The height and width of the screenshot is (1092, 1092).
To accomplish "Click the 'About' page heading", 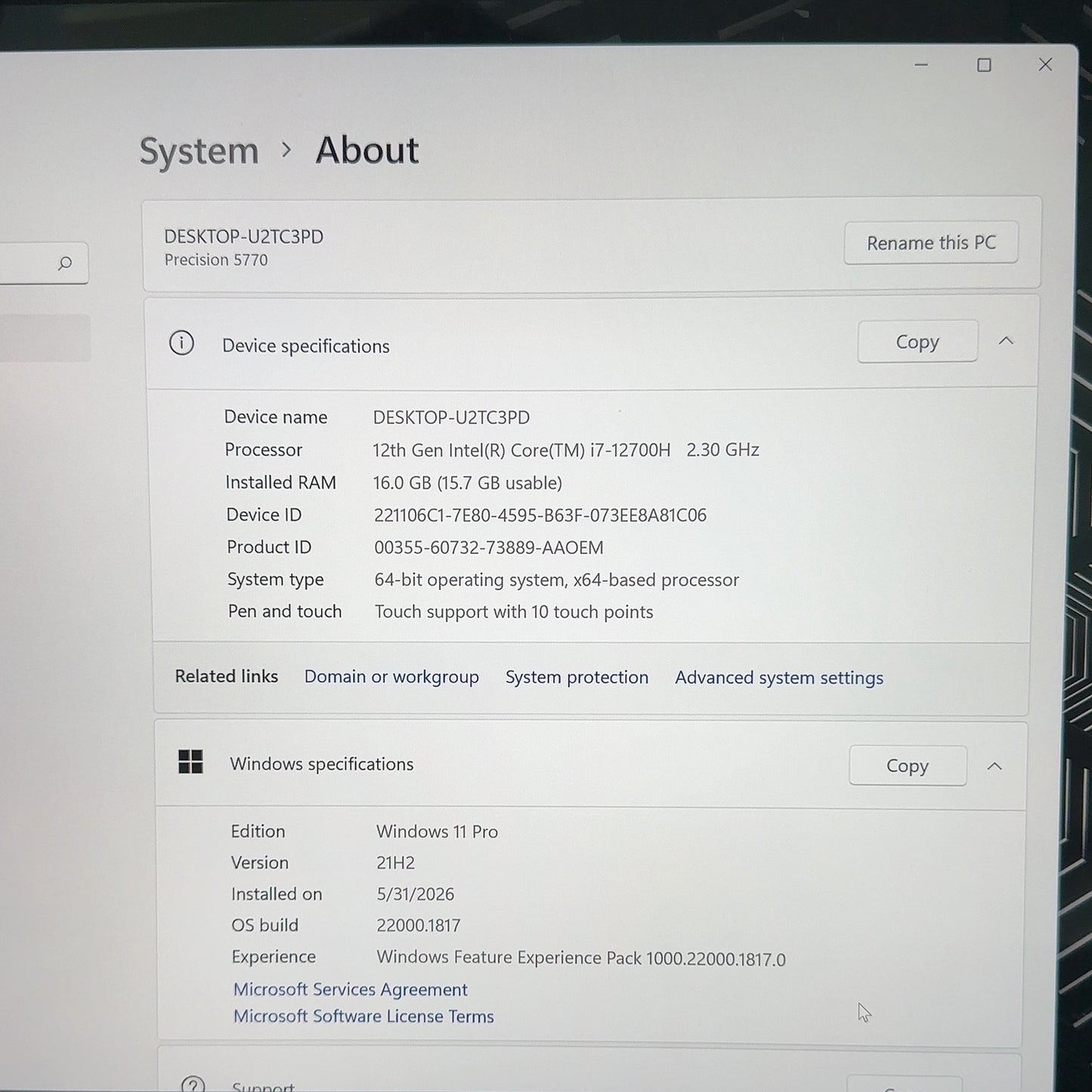I will pos(367,150).
